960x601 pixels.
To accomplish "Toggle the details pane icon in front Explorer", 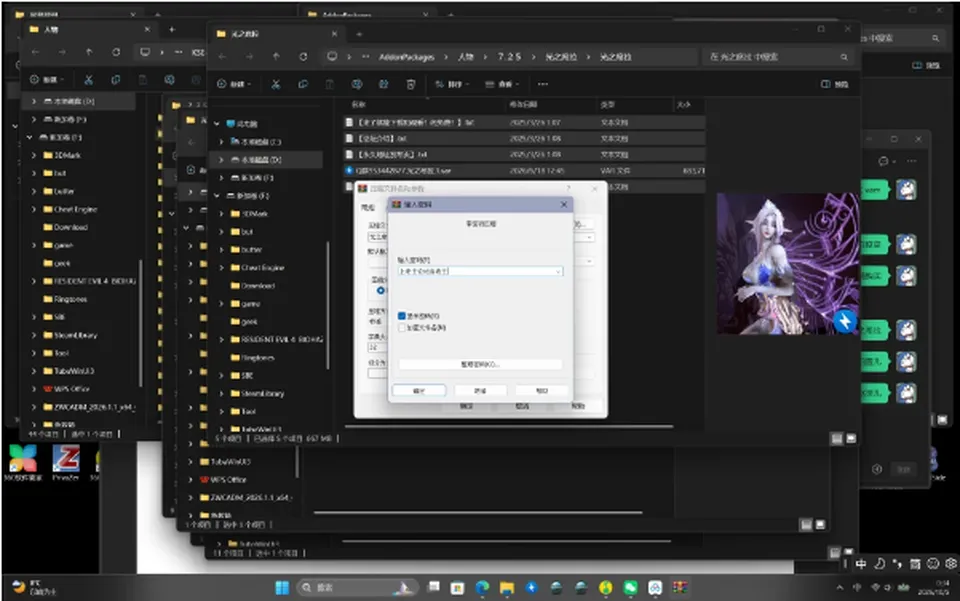I will 834,84.
